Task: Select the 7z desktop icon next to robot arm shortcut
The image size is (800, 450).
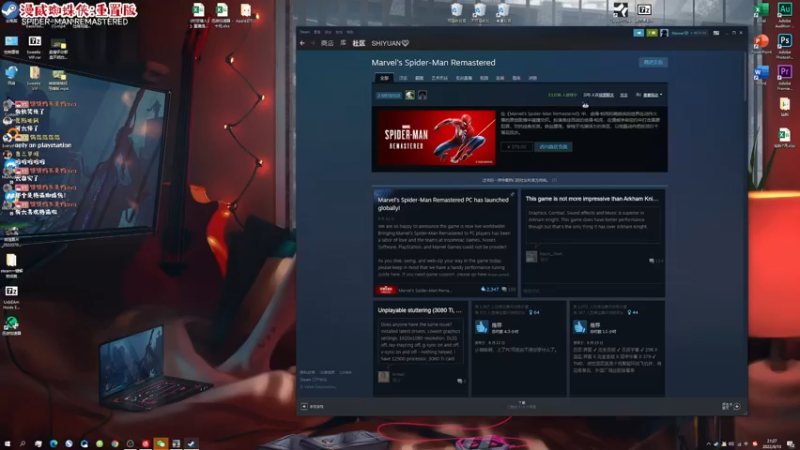Action: pos(644,10)
